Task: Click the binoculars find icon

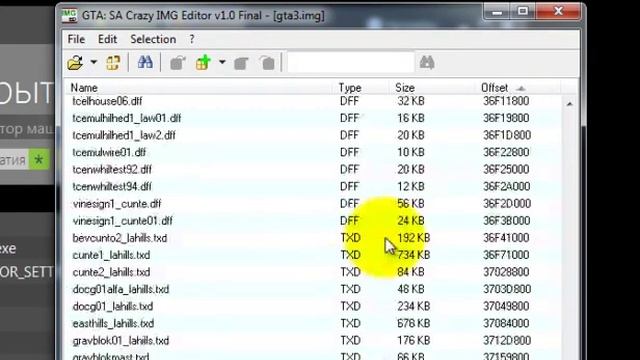Action: point(145,62)
